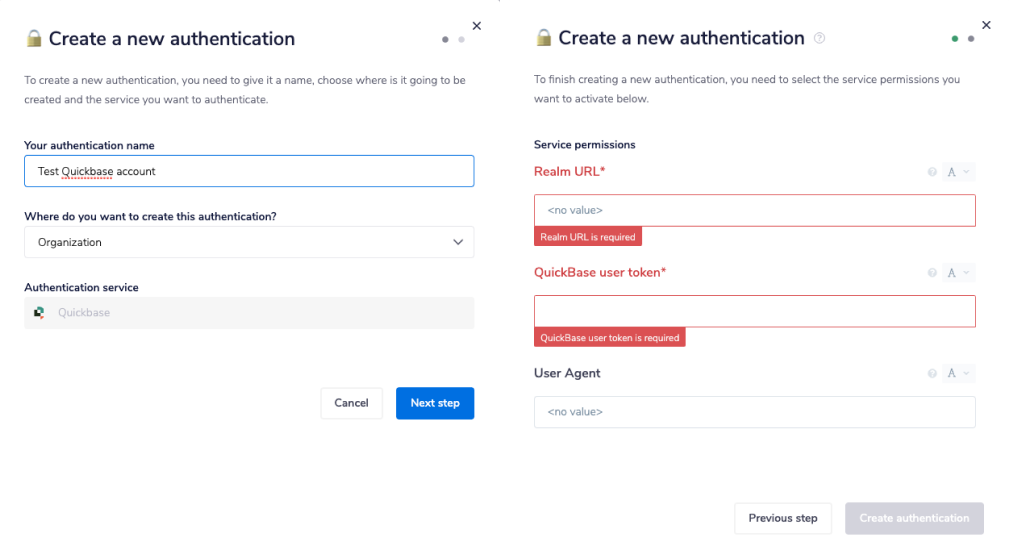
Task: Go back with Previous step button
Action: [x=783, y=518]
